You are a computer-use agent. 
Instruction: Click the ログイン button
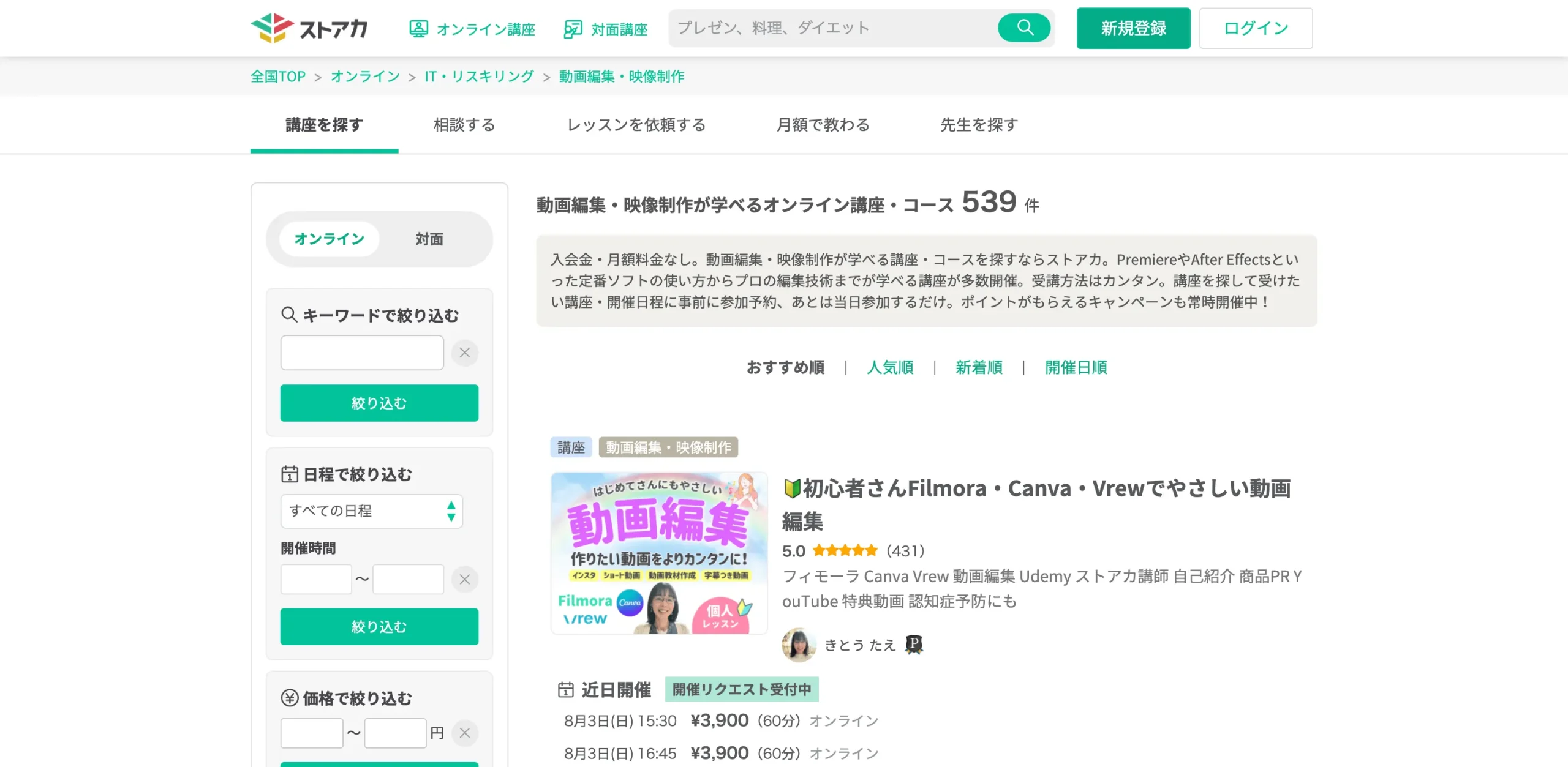pyautogui.click(x=1256, y=28)
